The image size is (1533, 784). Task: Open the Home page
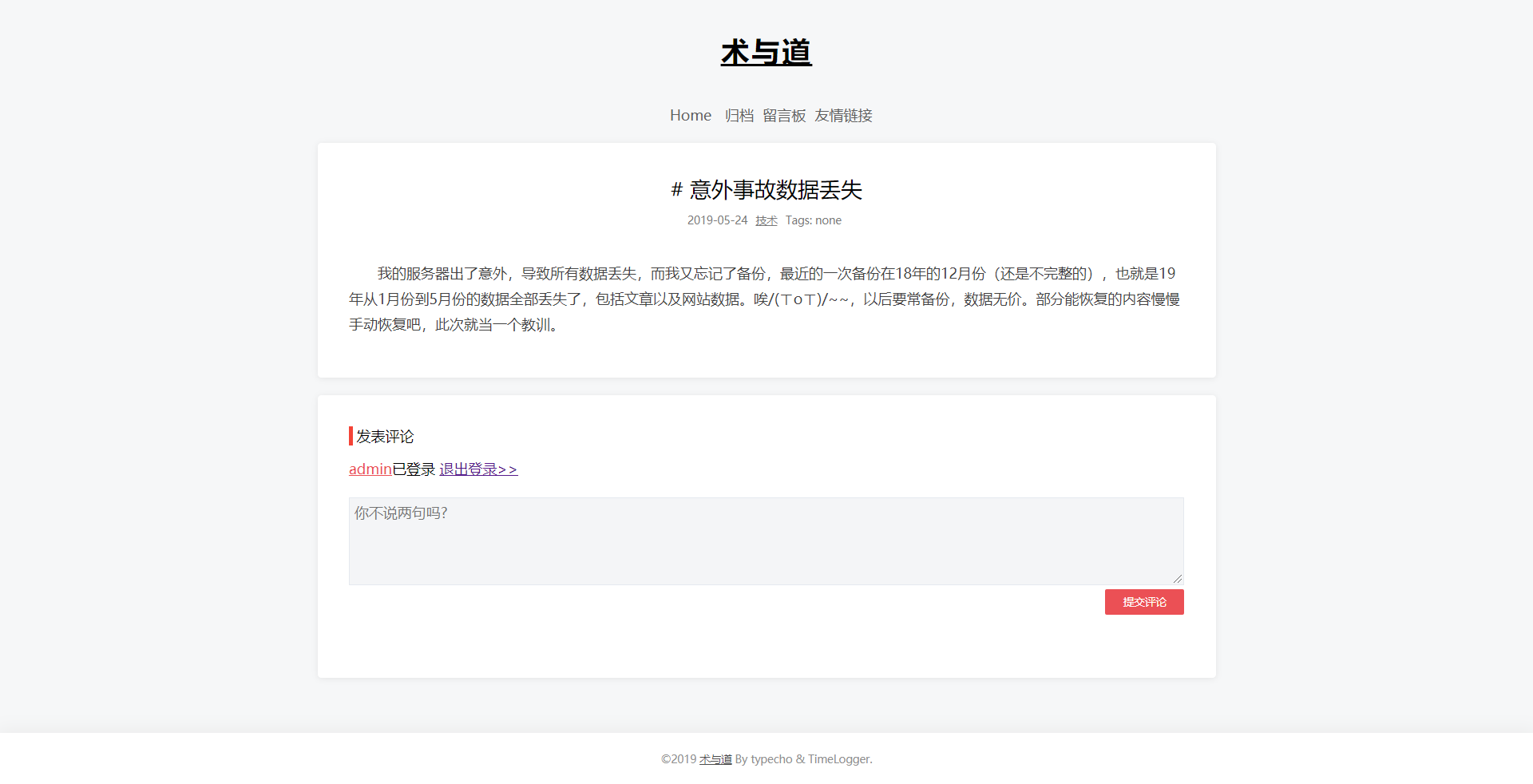tap(690, 115)
